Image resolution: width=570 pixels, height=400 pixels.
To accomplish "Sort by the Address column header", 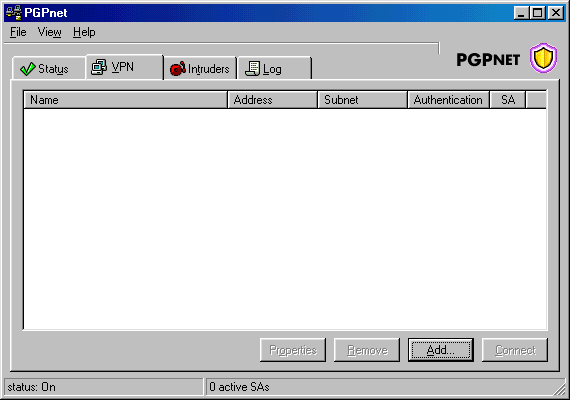I will coord(273,100).
